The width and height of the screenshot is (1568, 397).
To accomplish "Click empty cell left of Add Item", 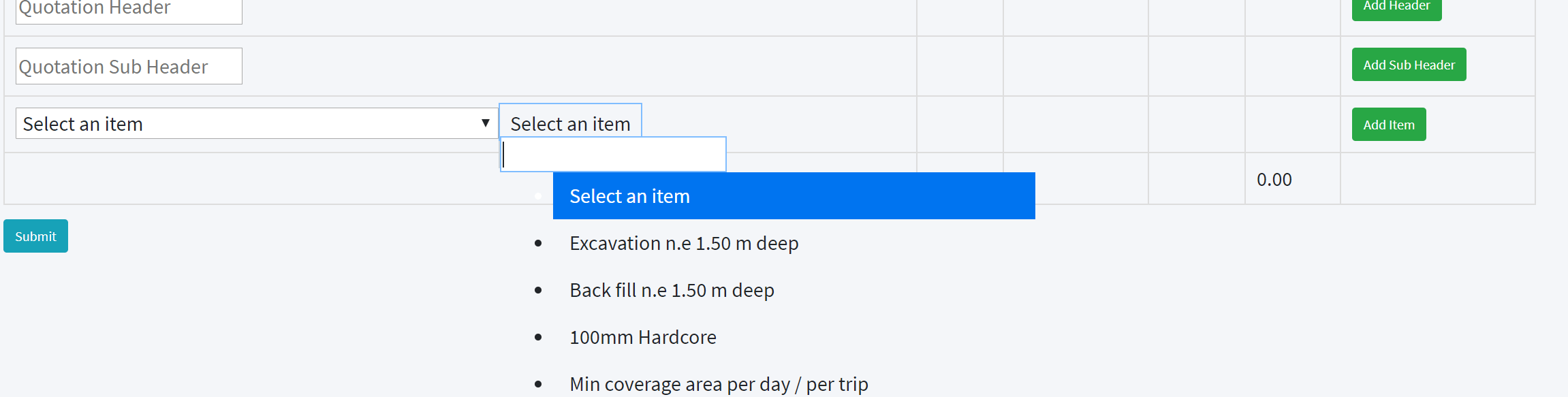I will tap(1292, 125).
